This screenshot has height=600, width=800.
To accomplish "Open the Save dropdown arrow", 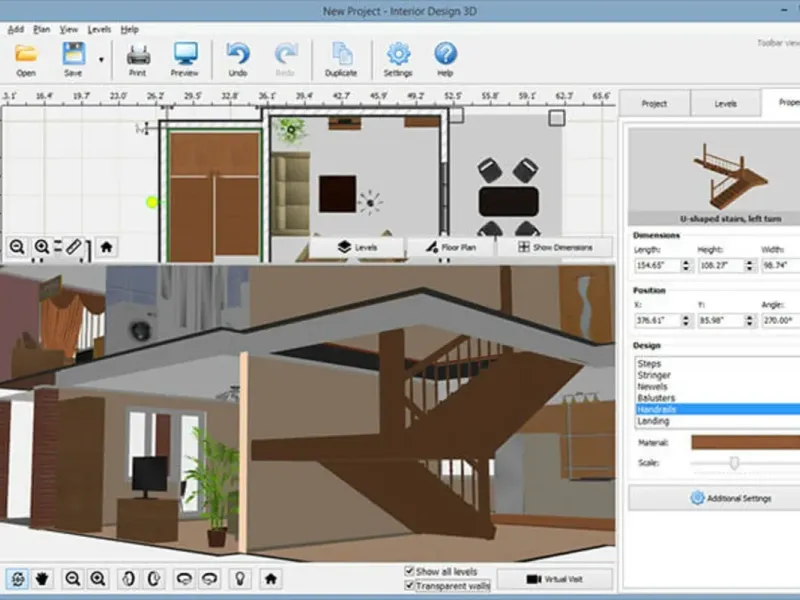I will click(101, 60).
